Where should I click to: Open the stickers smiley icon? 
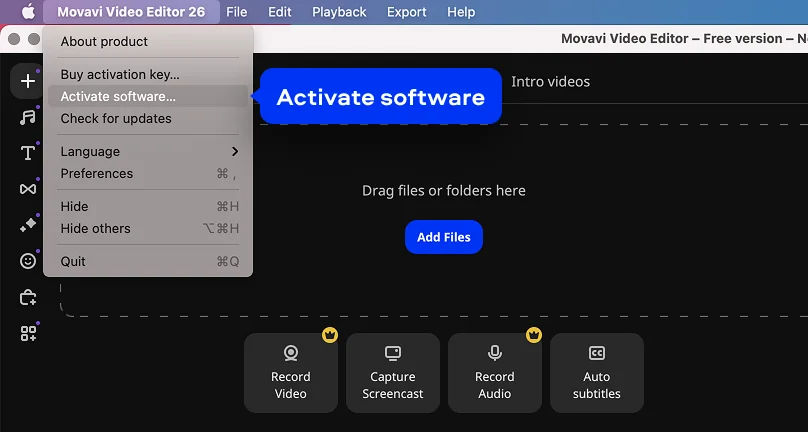coord(27,261)
